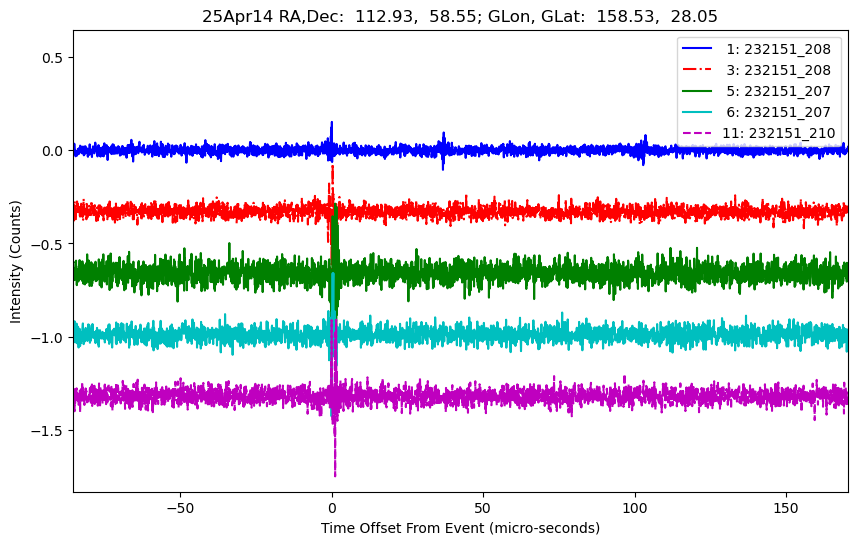The width and height of the screenshot is (858, 545).
Task: Click the 'Intensity (Counts)' y-axis label
Action: coord(15,262)
